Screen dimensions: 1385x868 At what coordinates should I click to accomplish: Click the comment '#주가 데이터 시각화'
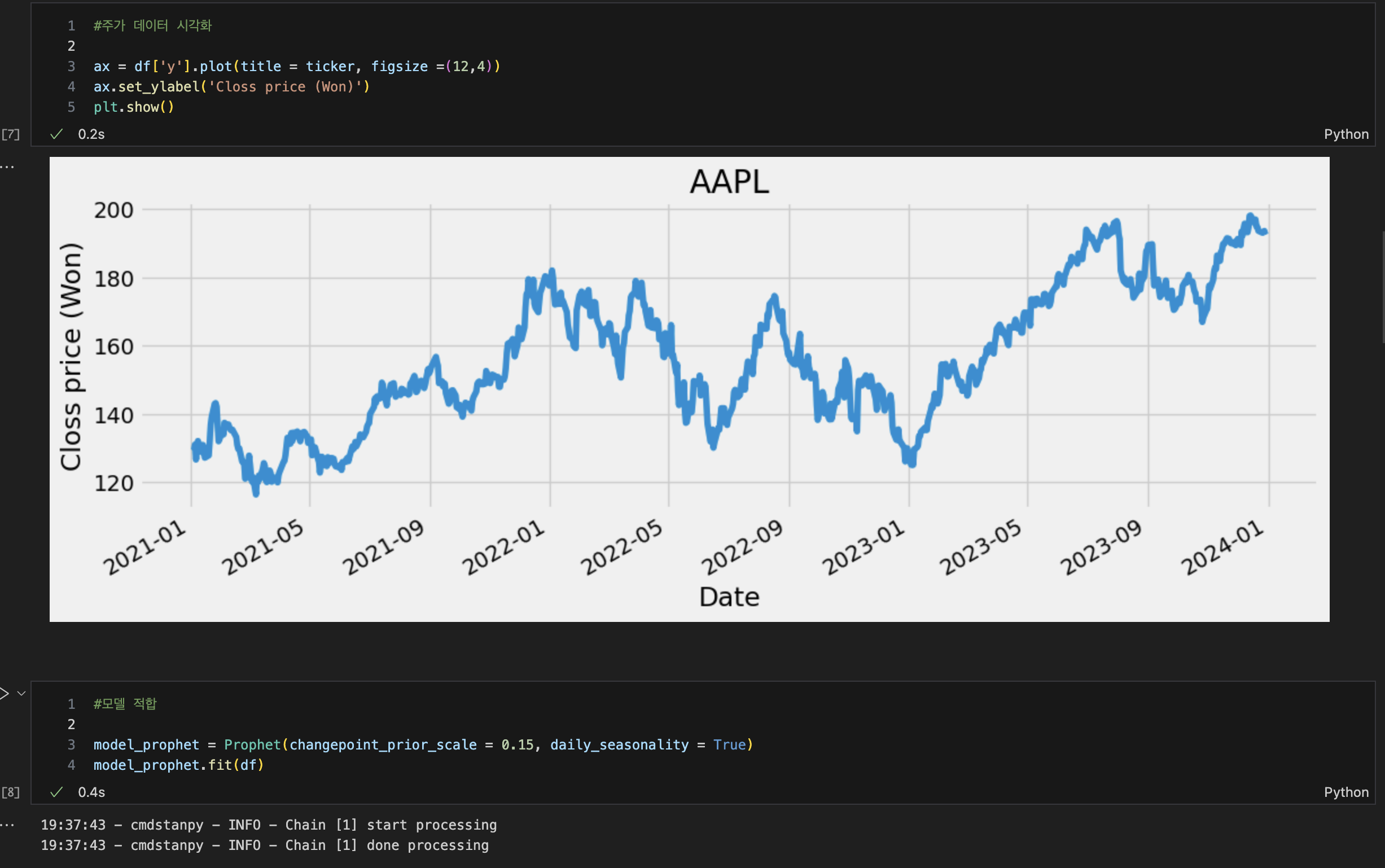click(x=153, y=25)
